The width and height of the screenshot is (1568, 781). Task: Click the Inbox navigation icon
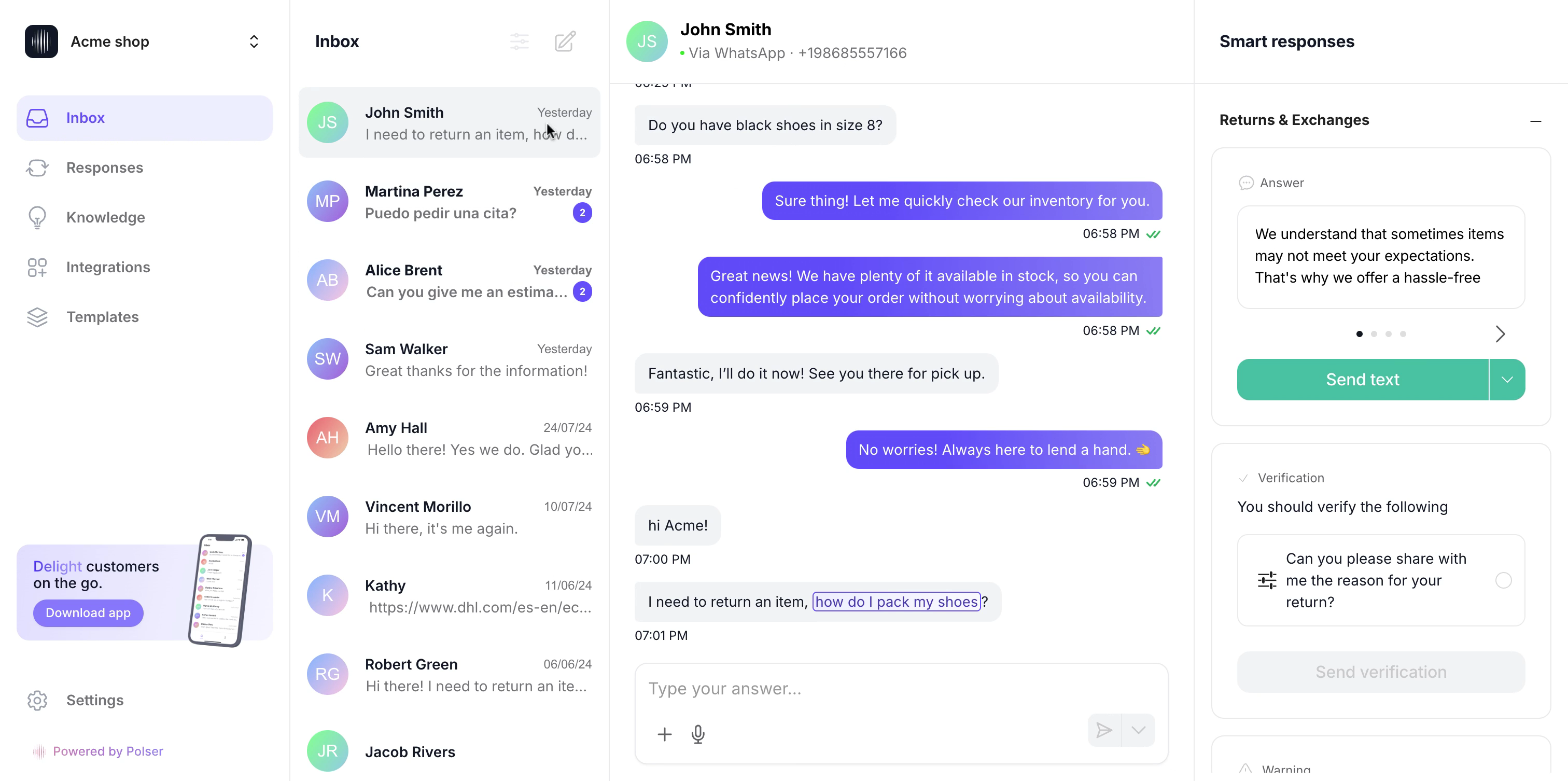37,117
